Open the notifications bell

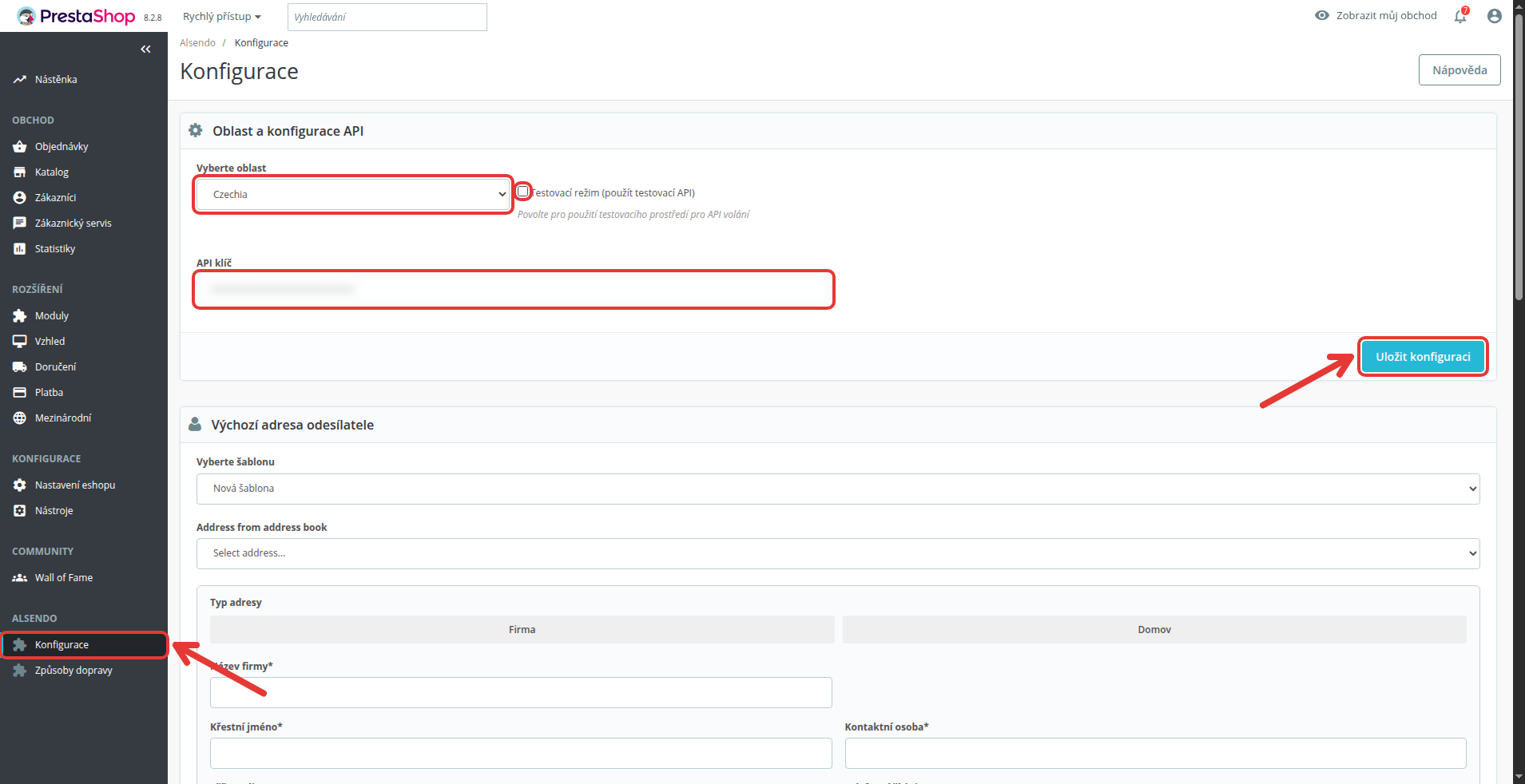(x=1460, y=16)
